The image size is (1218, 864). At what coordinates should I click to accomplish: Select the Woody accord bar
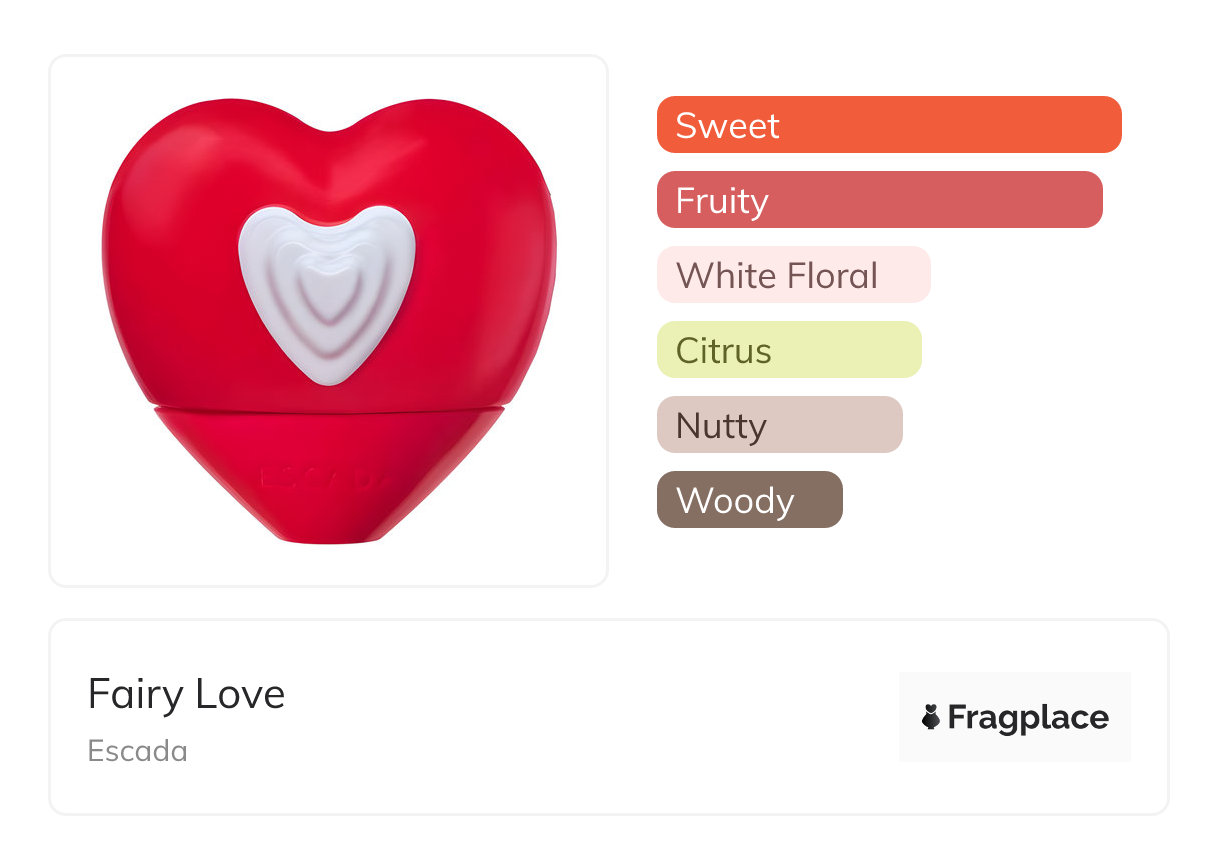point(750,500)
